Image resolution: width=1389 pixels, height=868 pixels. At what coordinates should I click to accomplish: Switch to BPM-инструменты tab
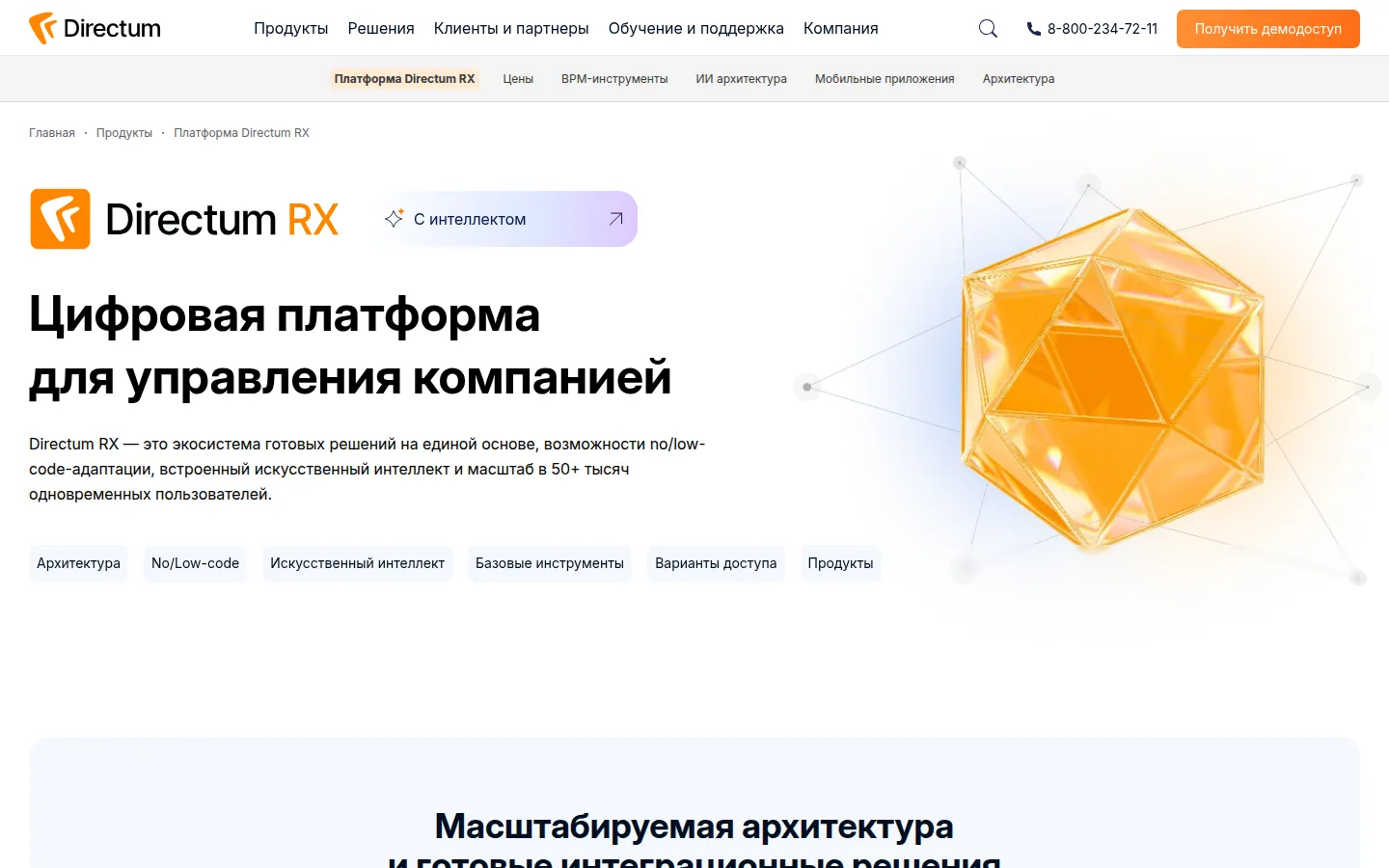[x=614, y=79]
